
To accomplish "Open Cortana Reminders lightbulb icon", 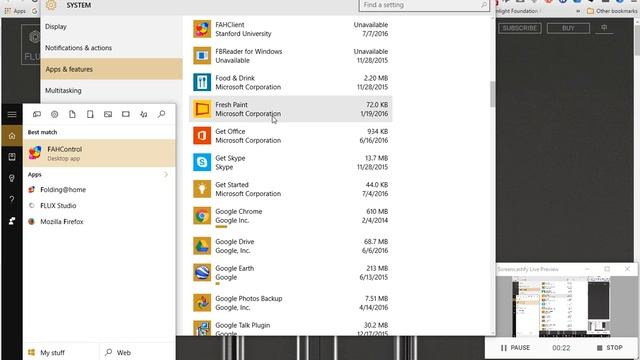I will point(12,178).
